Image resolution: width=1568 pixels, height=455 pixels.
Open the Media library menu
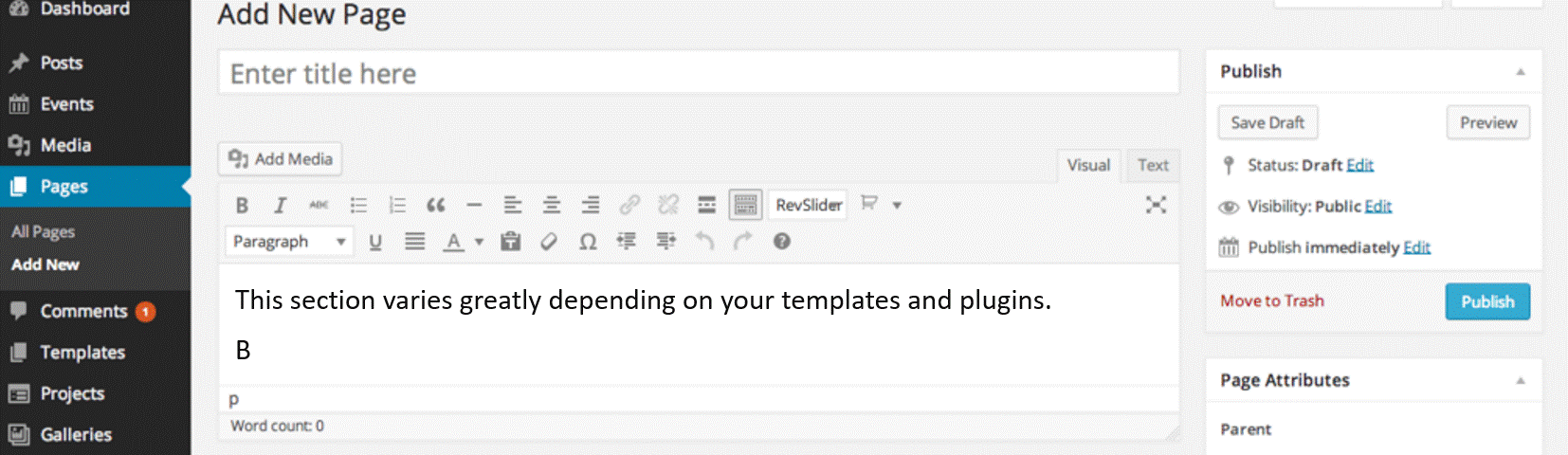coord(95,145)
